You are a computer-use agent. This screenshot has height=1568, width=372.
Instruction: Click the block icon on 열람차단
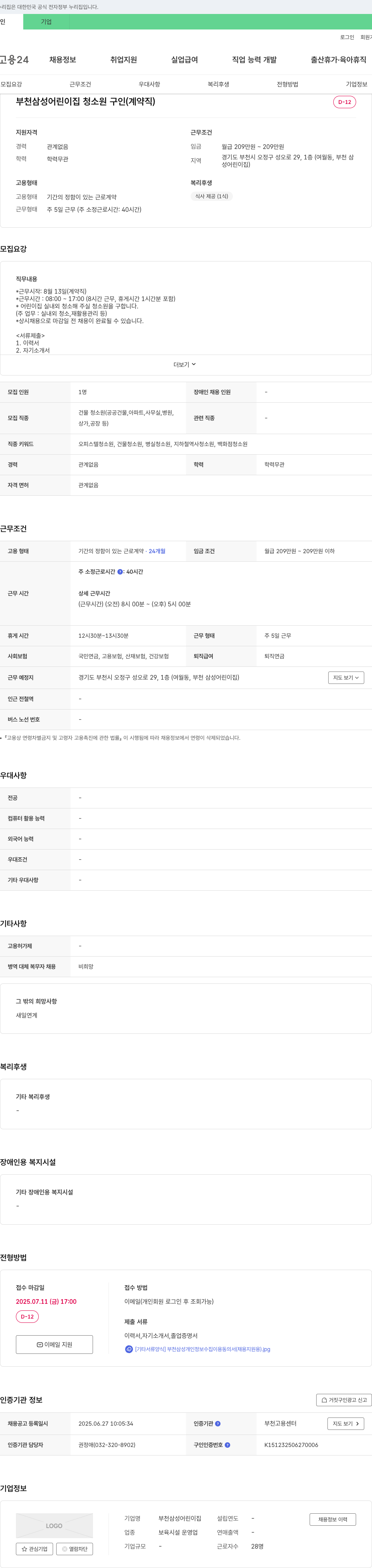coord(64,1549)
